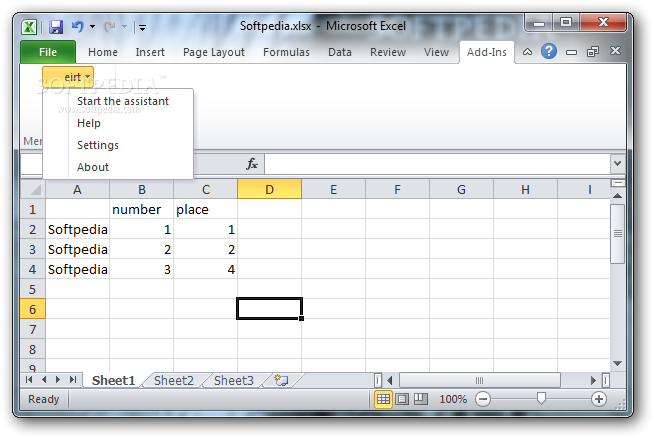The height and width of the screenshot is (438, 654).
Task: Click cell C4 with value 4
Action: [x=206, y=269]
